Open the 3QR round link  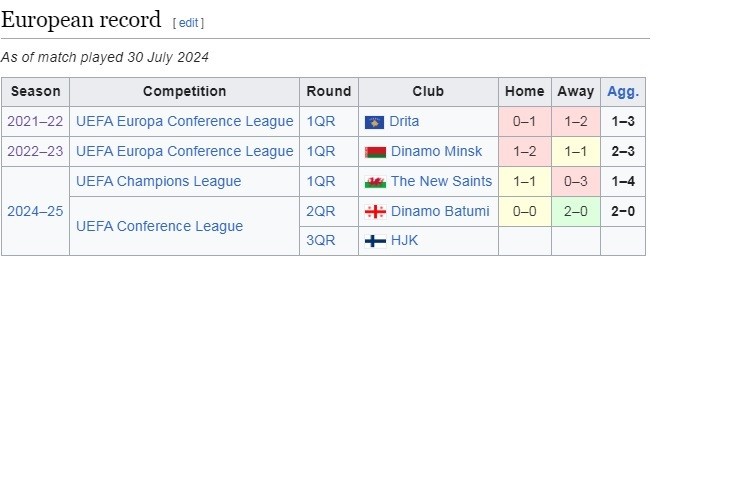point(321,240)
